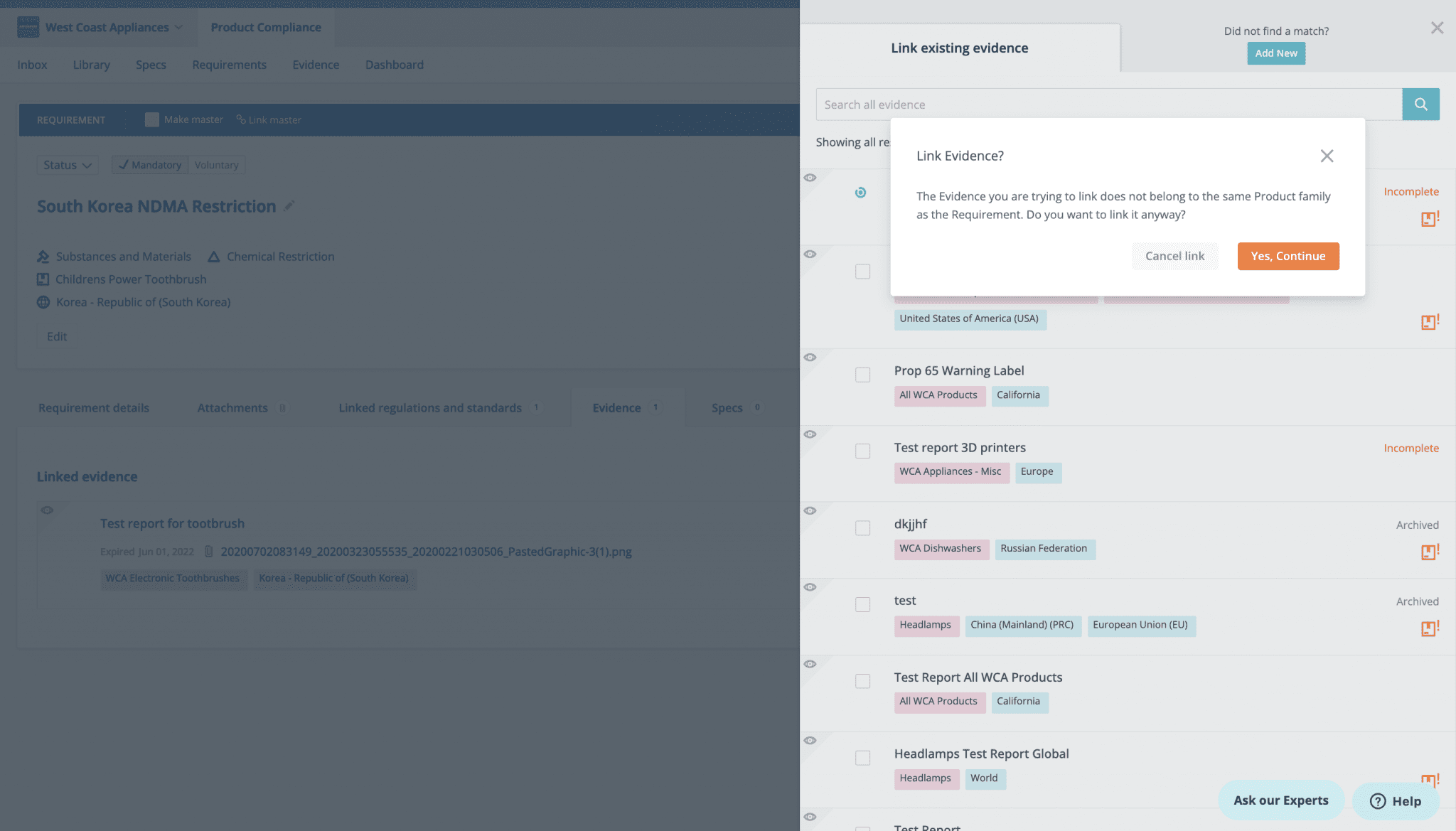The image size is (1456, 831).
Task: Go to Evidence menu item in top navigation
Action: click(x=316, y=65)
